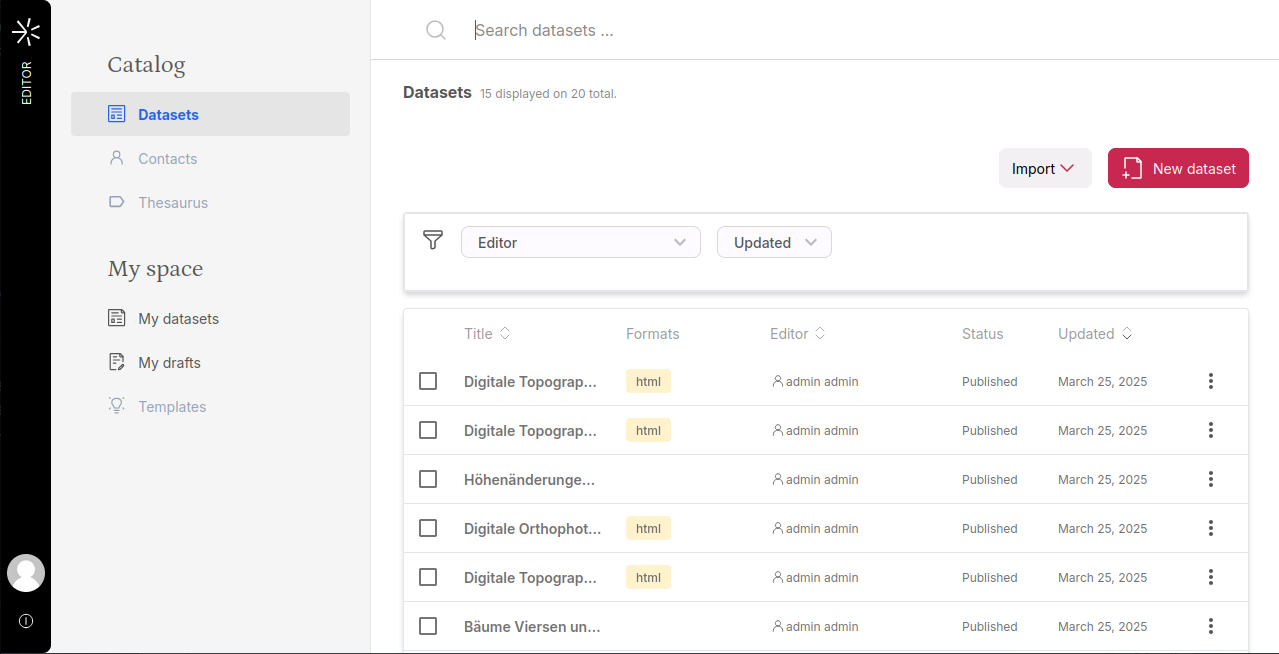Open three-dot menu for Digitale Orthophot row
The height and width of the screenshot is (654, 1279).
tap(1210, 528)
